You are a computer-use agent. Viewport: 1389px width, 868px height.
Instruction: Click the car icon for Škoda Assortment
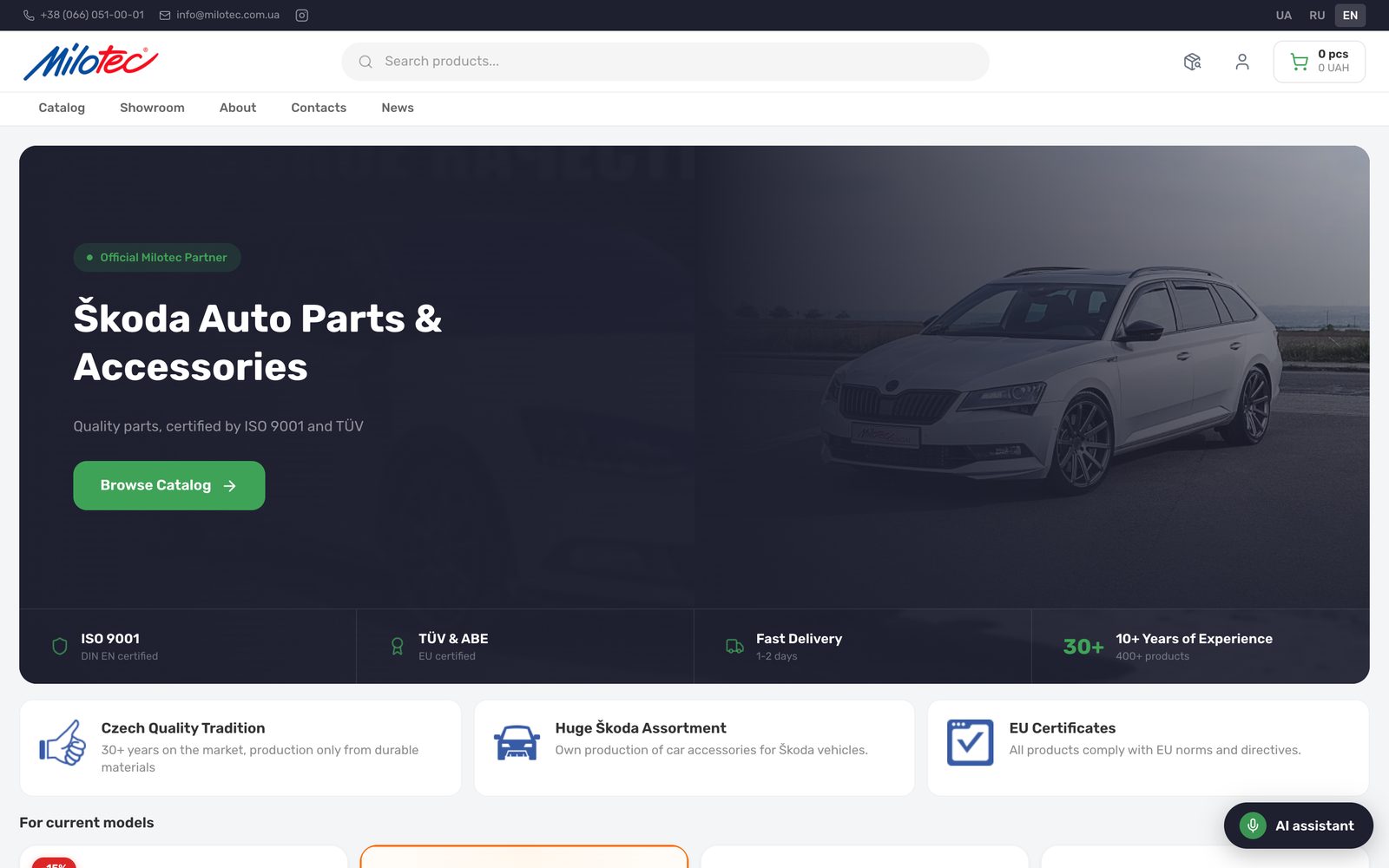(x=517, y=743)
